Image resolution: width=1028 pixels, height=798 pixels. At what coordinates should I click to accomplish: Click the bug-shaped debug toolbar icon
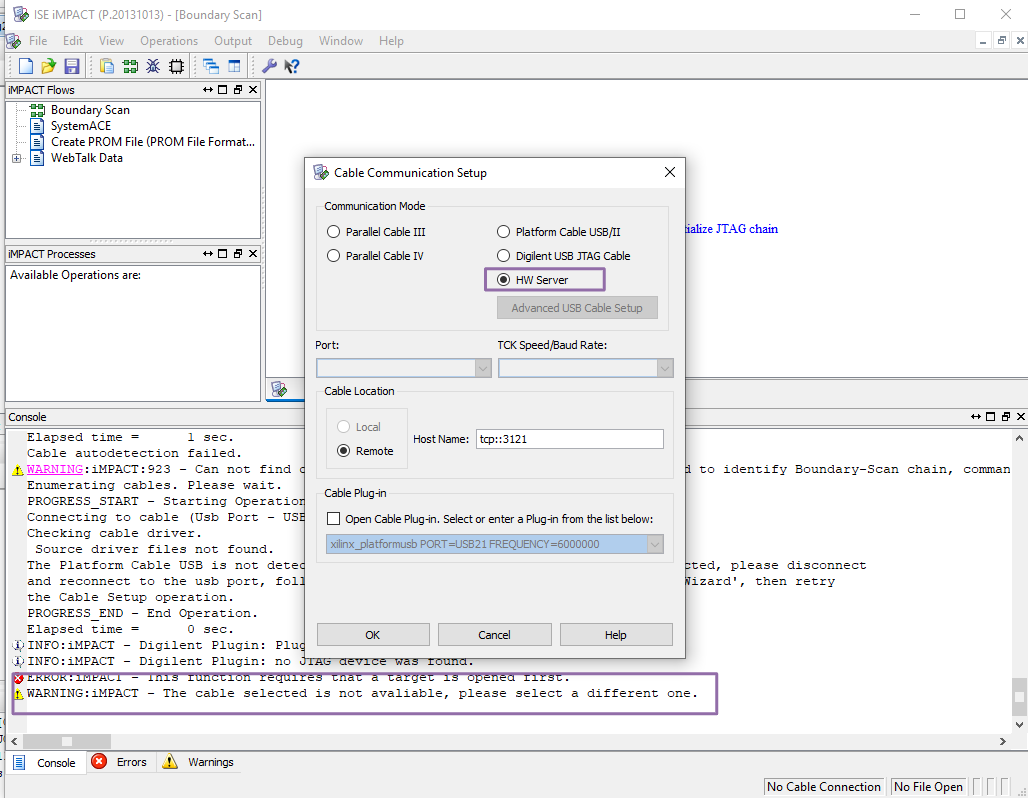coord(153,66)
